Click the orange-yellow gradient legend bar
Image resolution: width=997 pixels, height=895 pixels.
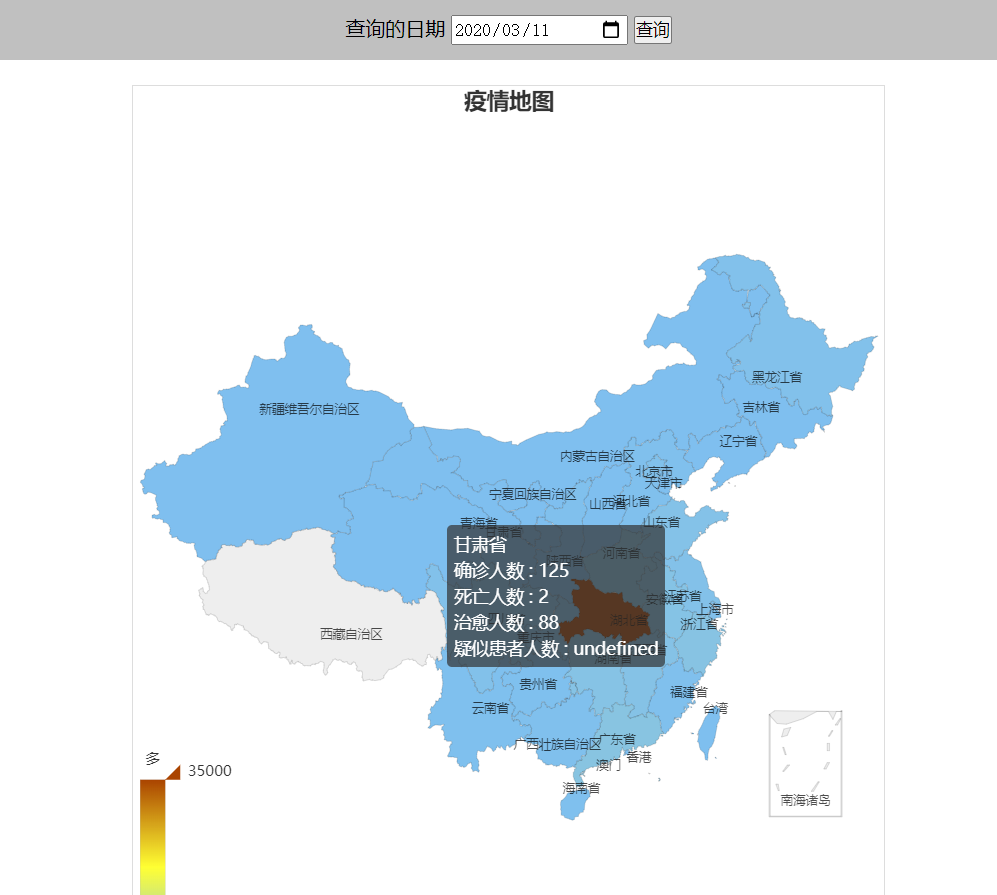153,837
